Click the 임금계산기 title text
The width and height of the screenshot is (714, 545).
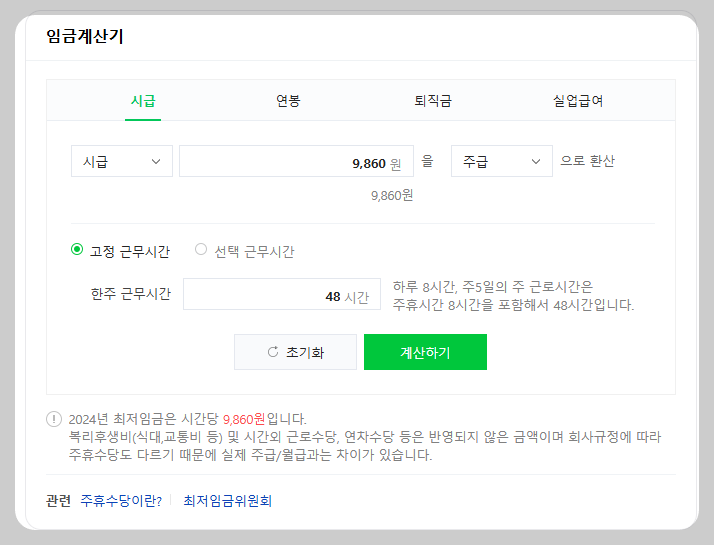[85, 36]
